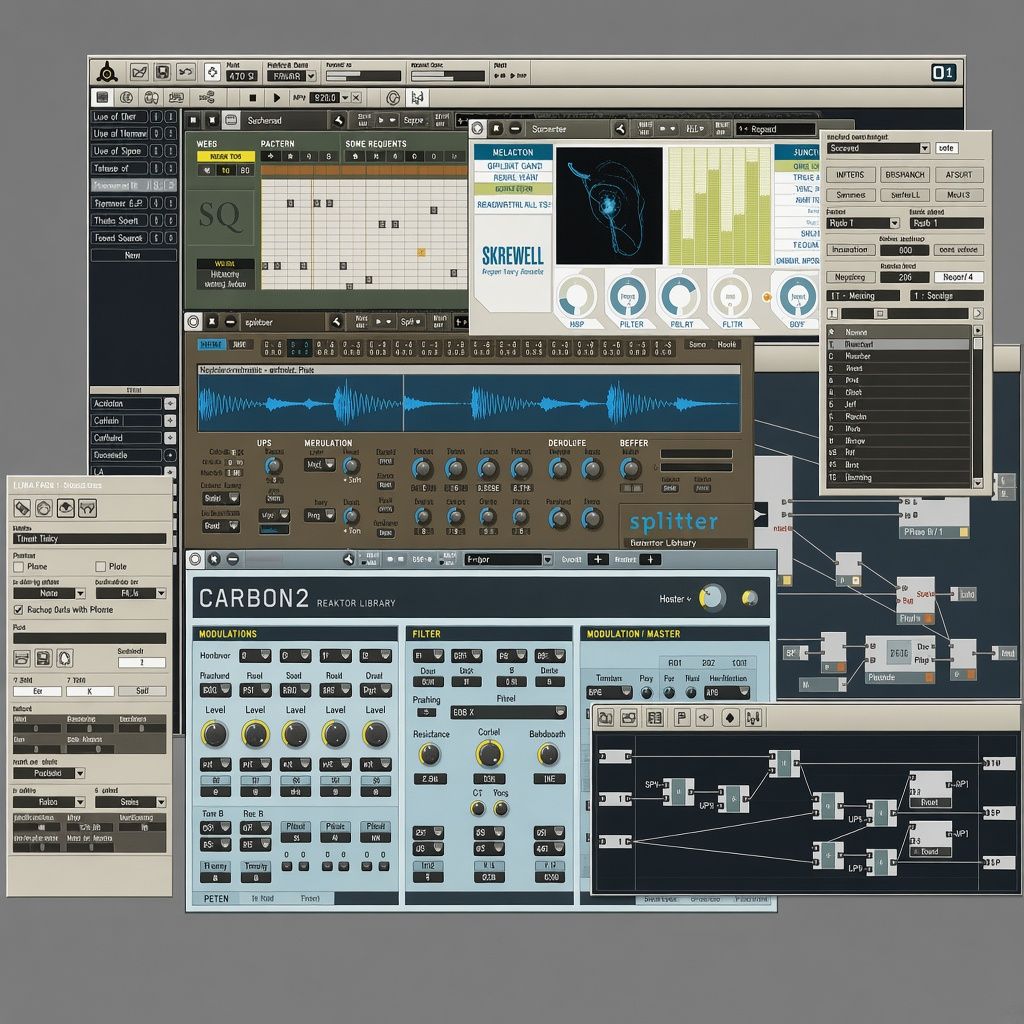Toggle the plus button on the Cafbeird row
Image resolution: width=1024 pixels, height=1024 pixels.
click(170, 438)
